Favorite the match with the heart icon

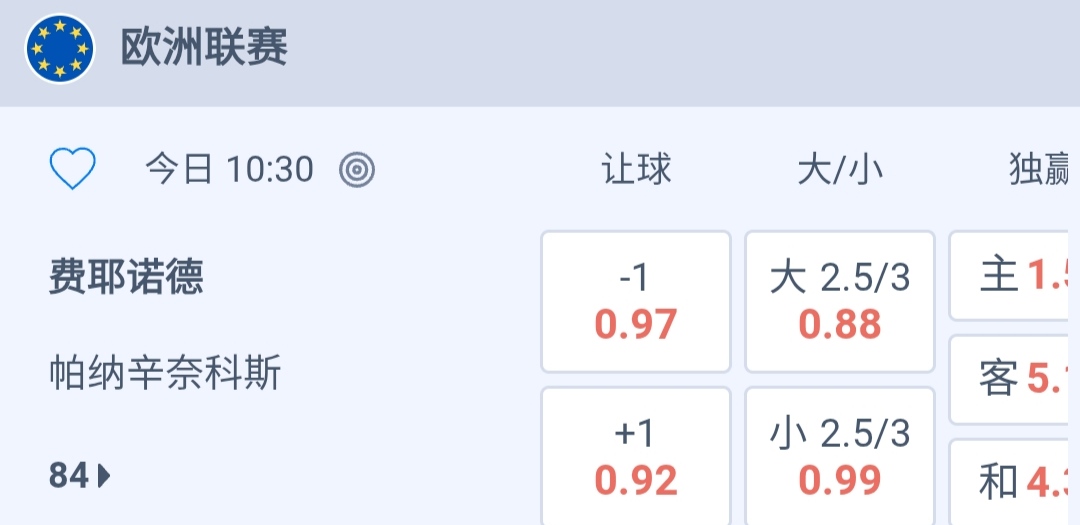[73, 169]
